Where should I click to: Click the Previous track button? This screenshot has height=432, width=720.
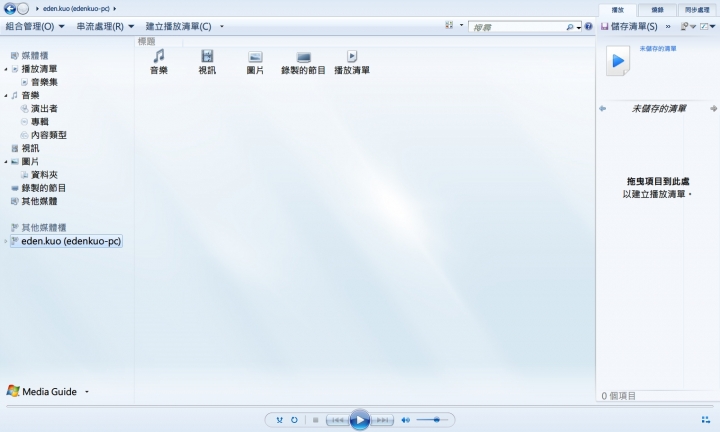point(338,420)
